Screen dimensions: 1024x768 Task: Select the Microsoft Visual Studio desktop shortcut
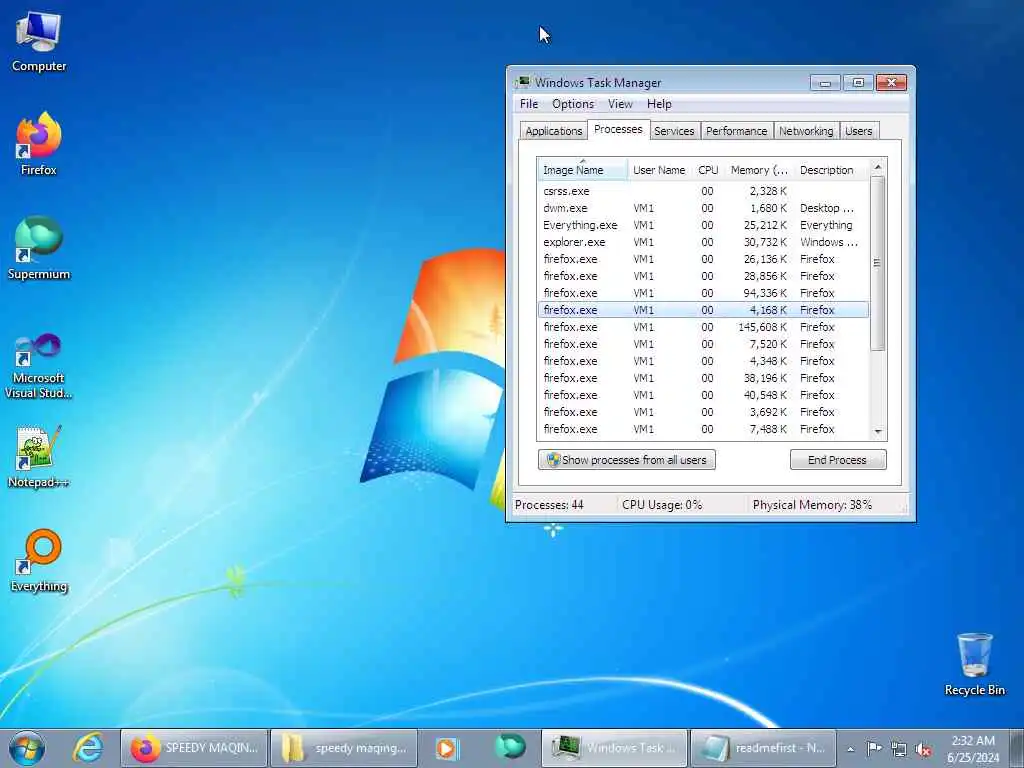coord(39,366)
